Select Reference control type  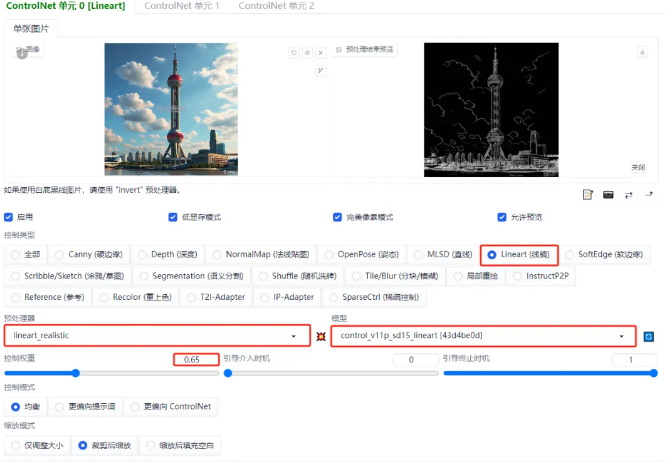click(48, 297)
